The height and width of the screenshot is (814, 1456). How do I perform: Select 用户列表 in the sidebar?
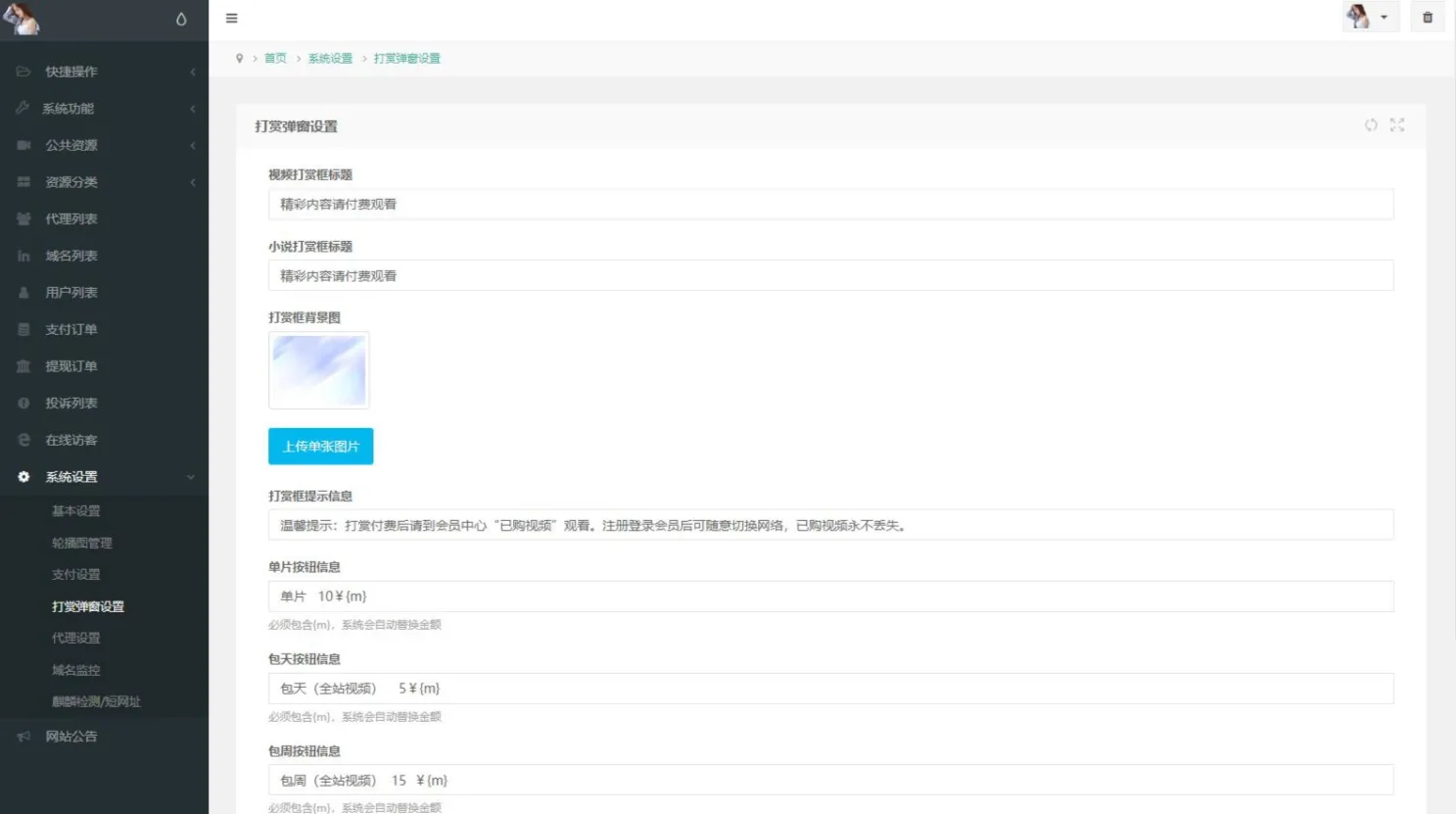pos(71,293)
